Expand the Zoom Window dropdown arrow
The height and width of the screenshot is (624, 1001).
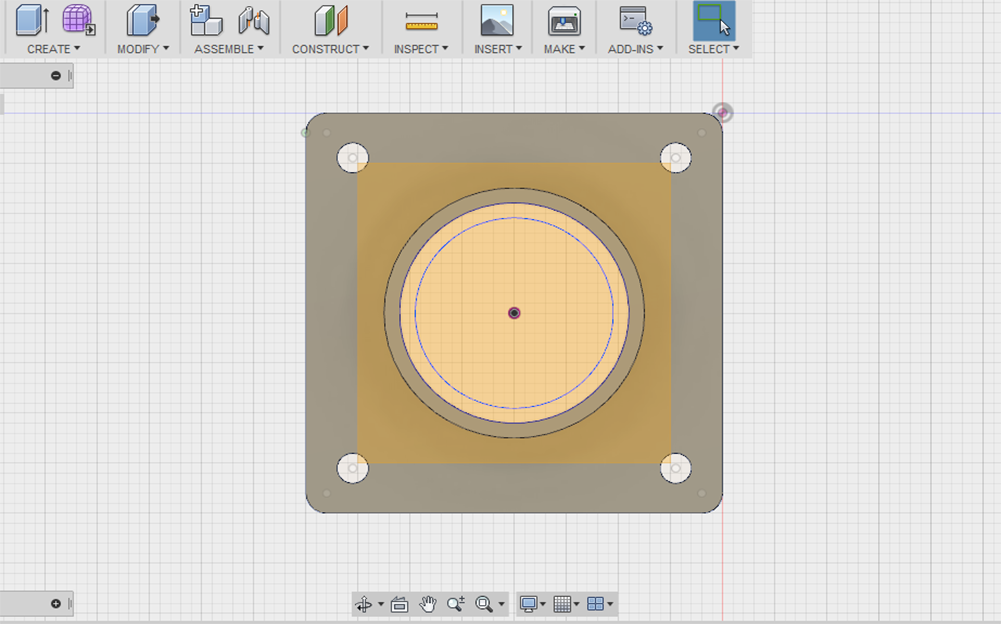tap(501, 604)
